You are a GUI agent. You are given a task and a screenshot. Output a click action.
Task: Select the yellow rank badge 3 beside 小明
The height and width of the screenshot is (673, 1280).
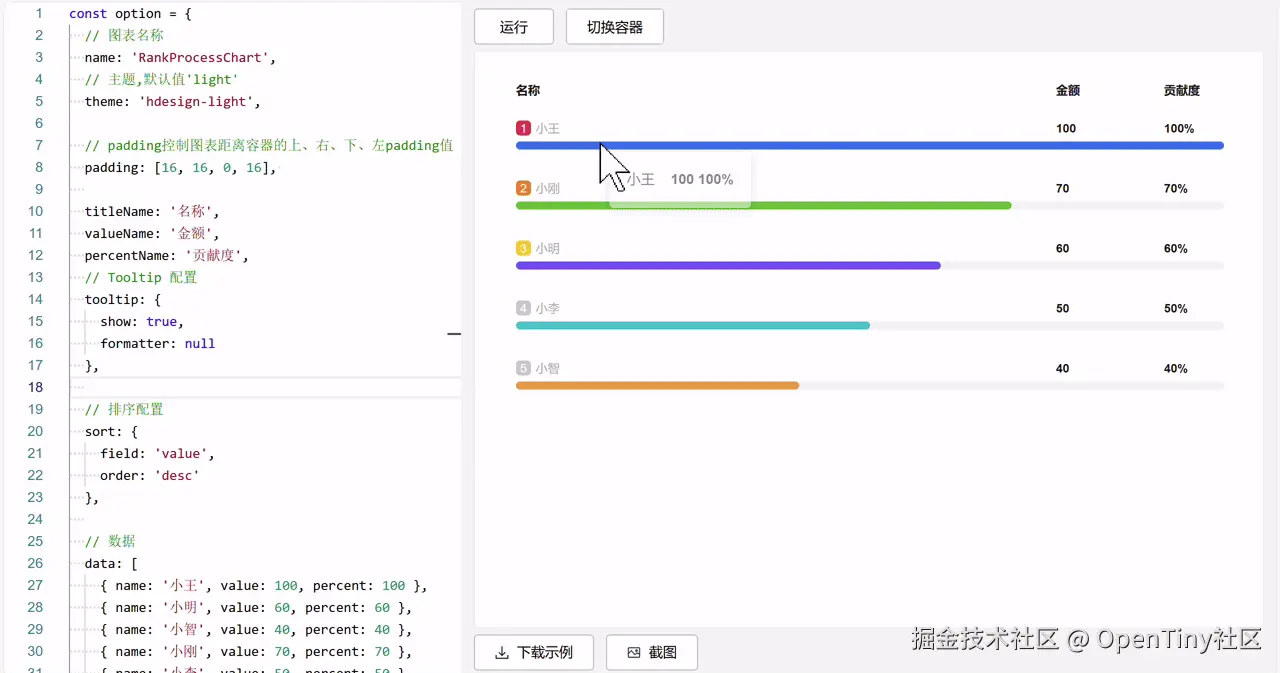pos(522,248)
